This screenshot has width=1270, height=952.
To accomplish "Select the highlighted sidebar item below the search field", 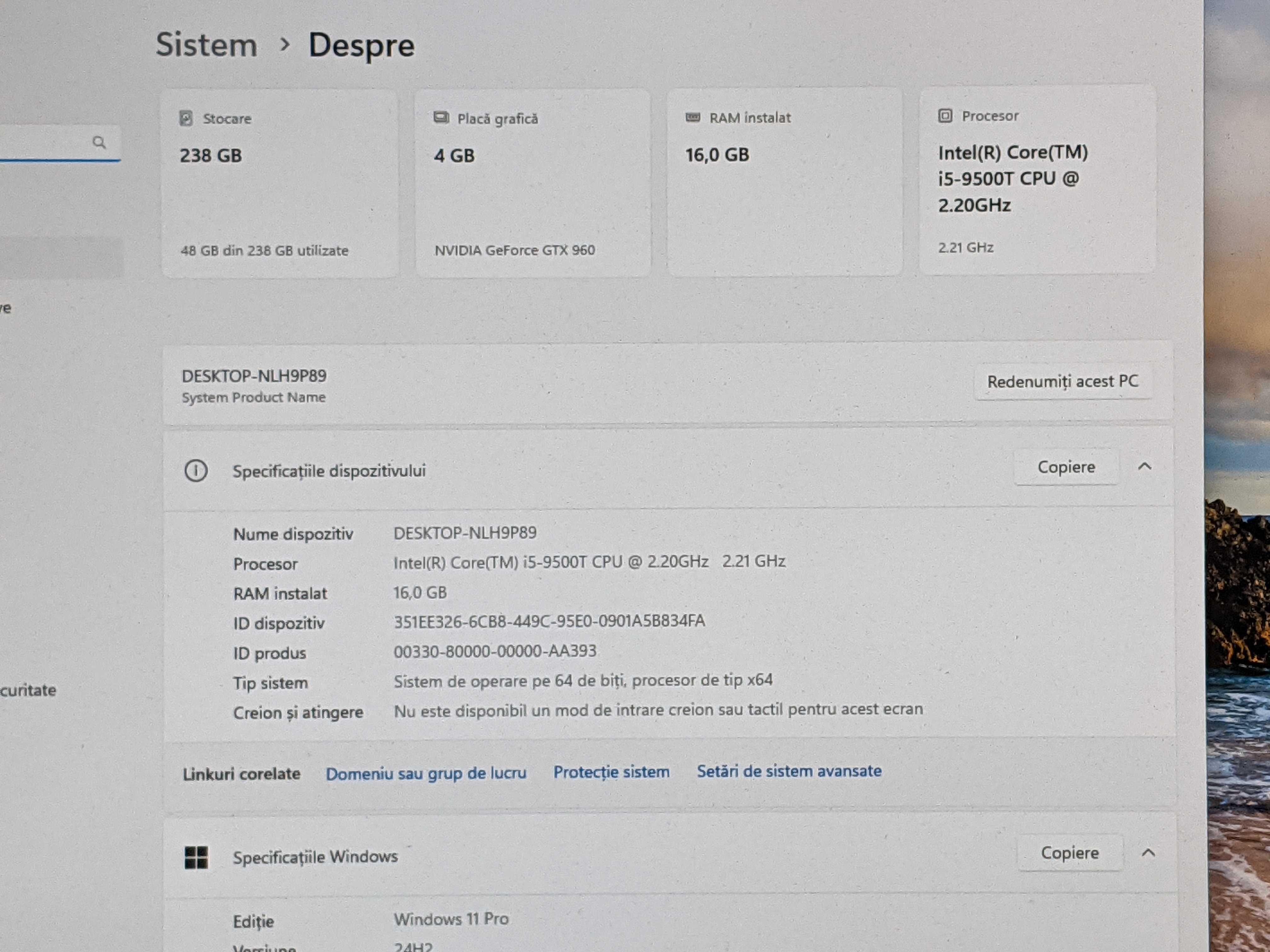I will (61, 257).
